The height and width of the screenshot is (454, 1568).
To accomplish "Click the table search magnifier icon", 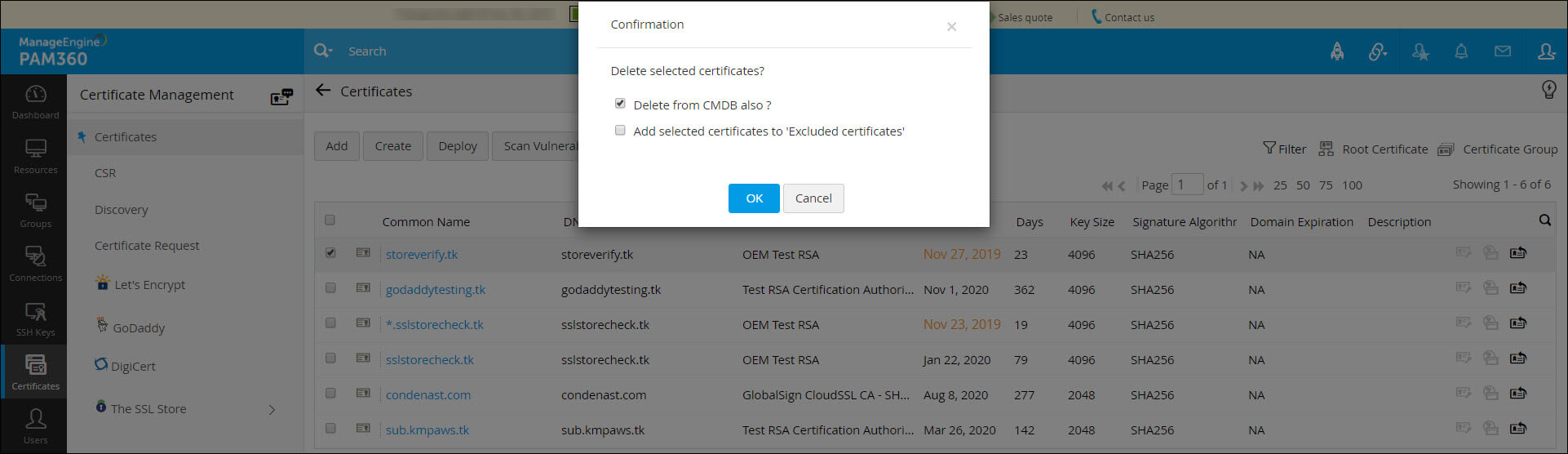I will 1544,220.
